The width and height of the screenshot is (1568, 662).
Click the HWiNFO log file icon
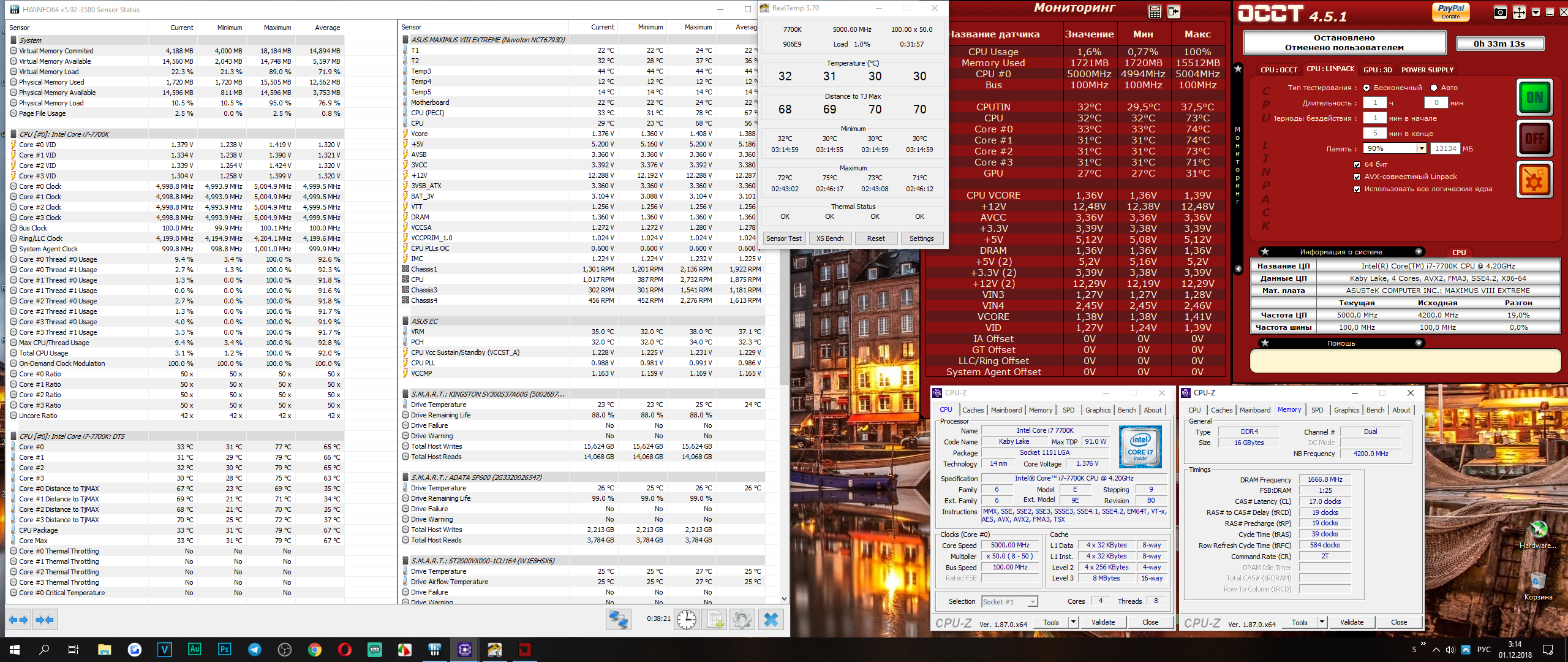715,620
